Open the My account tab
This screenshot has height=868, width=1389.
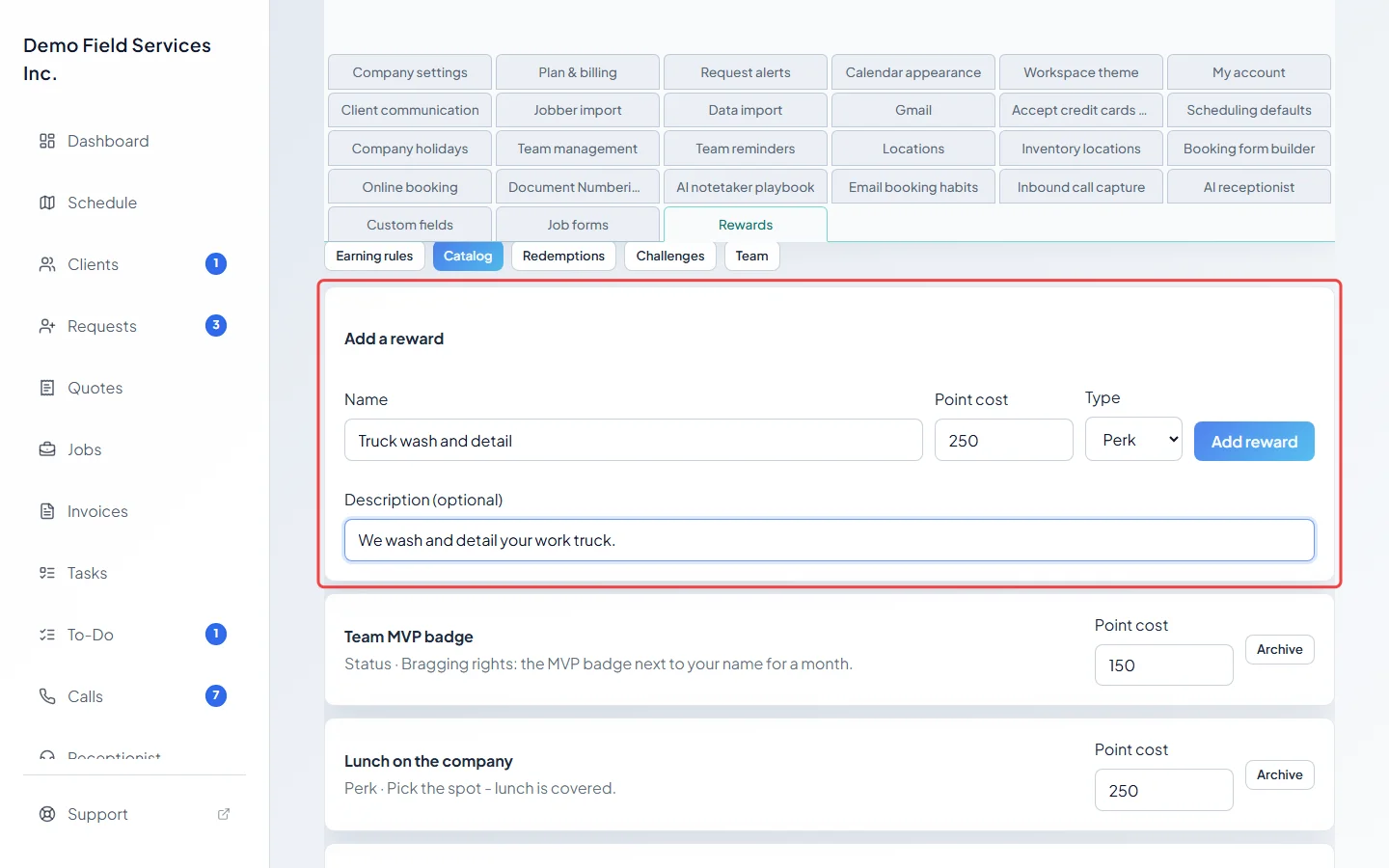[x=1249, y=72]
